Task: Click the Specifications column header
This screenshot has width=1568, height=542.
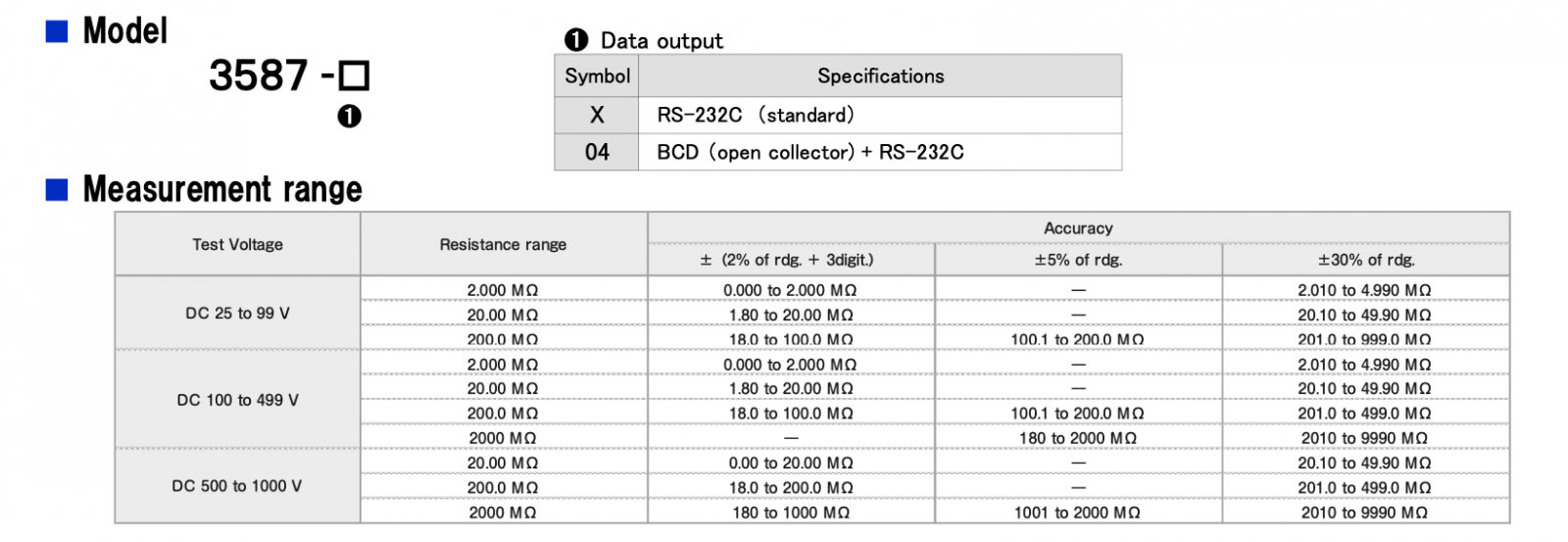Action: pos(880,76)
